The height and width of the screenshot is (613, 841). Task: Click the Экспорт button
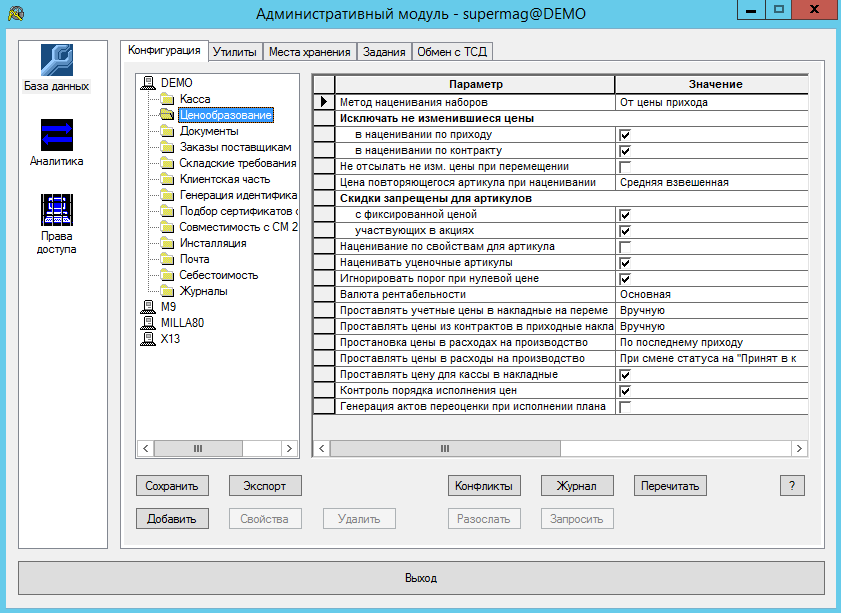pyautogui.click(x=265, y=486)
